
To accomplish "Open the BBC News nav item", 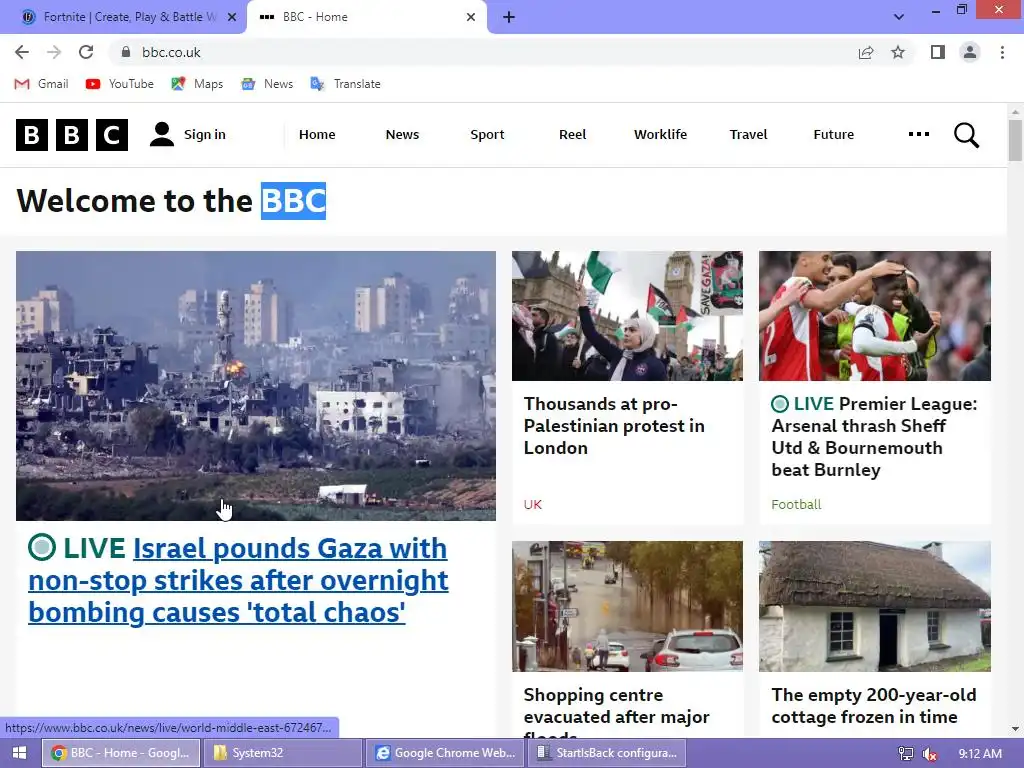I will (x=402, y=135).
